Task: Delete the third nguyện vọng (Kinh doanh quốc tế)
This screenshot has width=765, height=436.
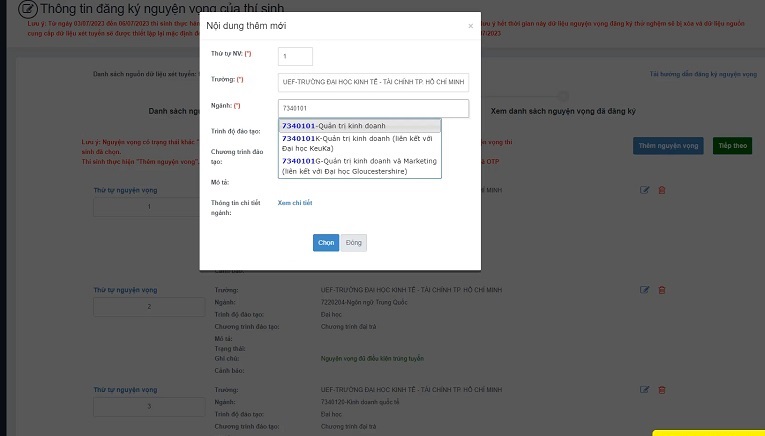Action: click(661, 389)
